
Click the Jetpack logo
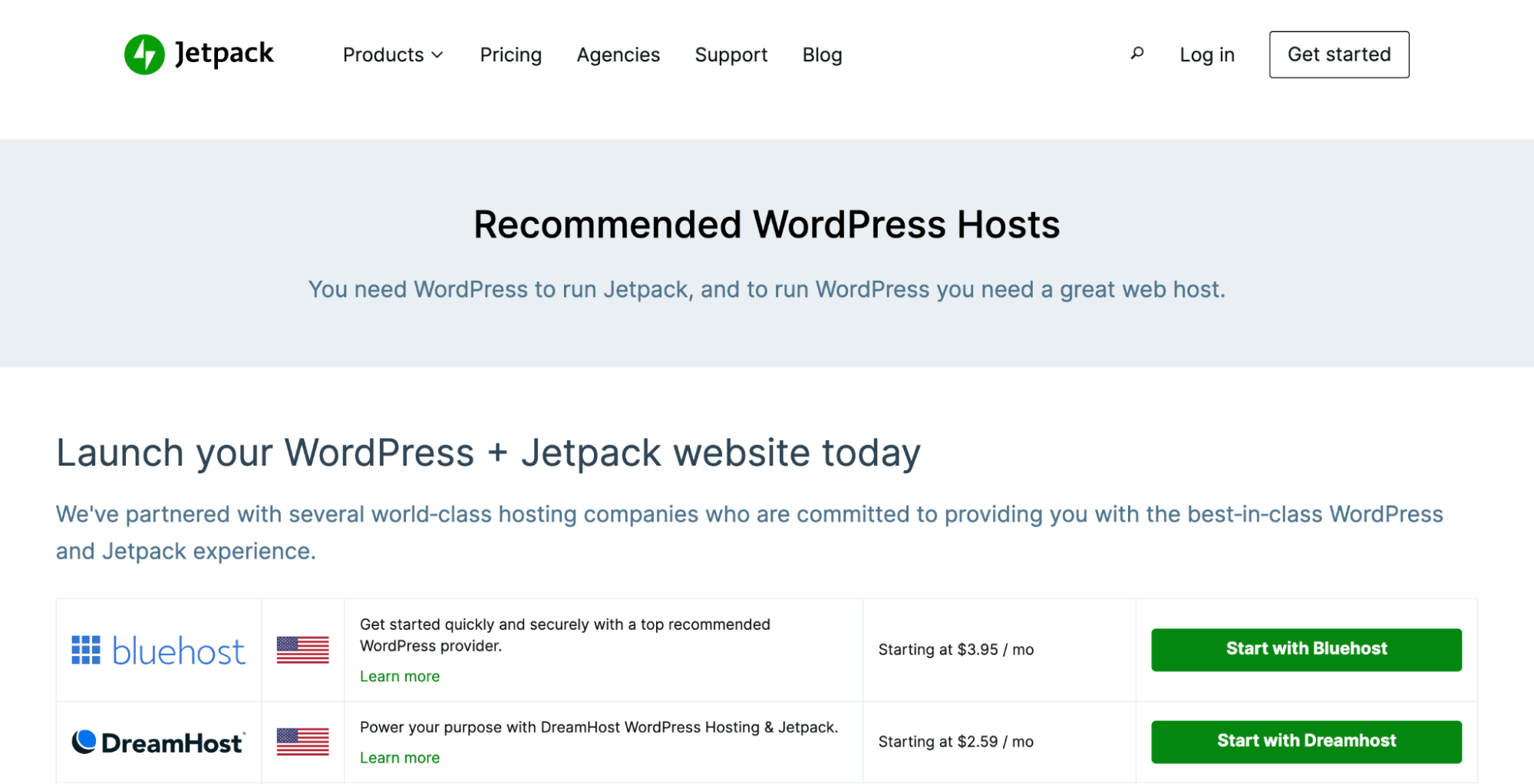[199, 54]
